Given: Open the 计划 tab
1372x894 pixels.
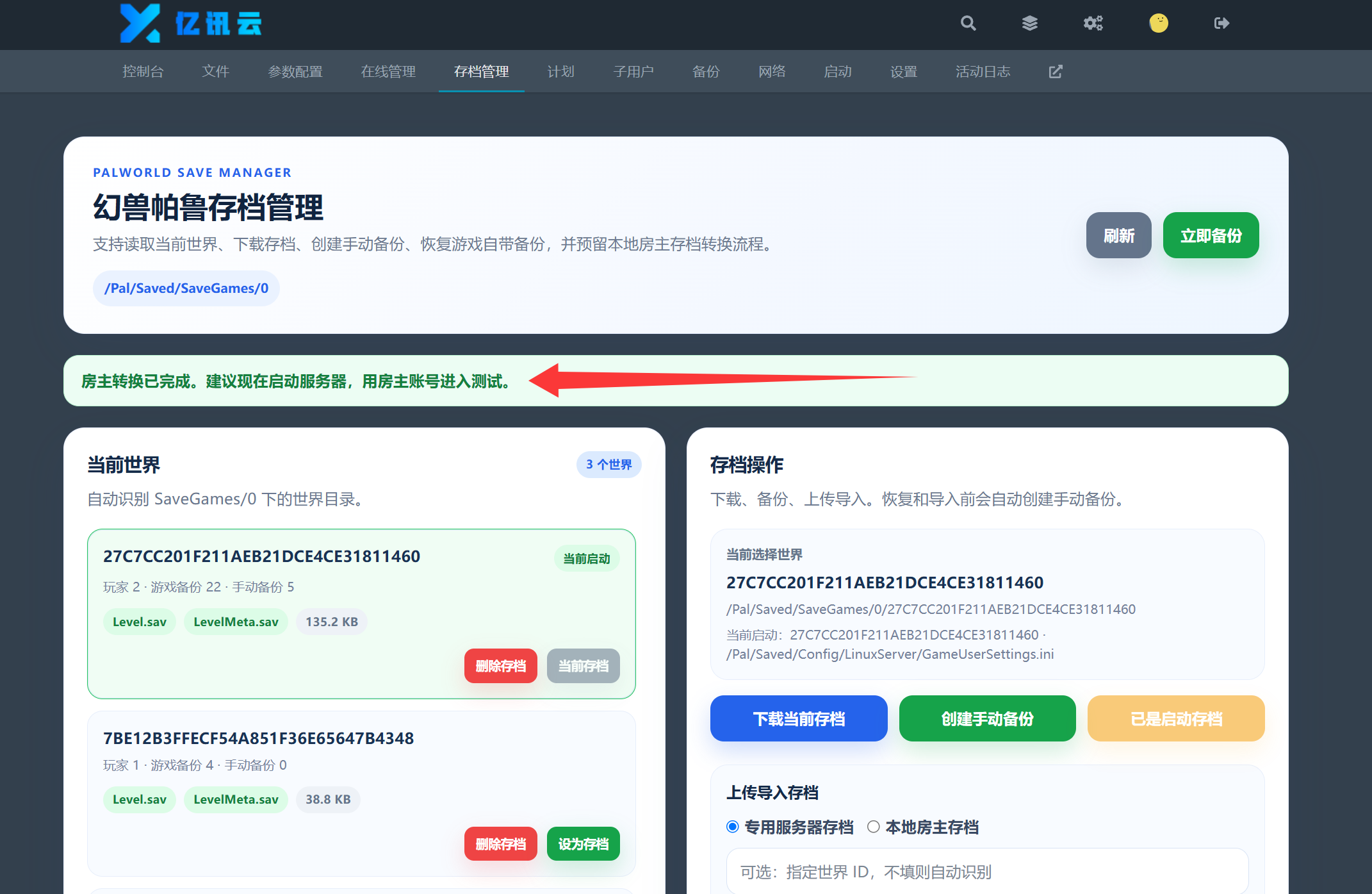Looking at the screenshot, I should point(561,72).
